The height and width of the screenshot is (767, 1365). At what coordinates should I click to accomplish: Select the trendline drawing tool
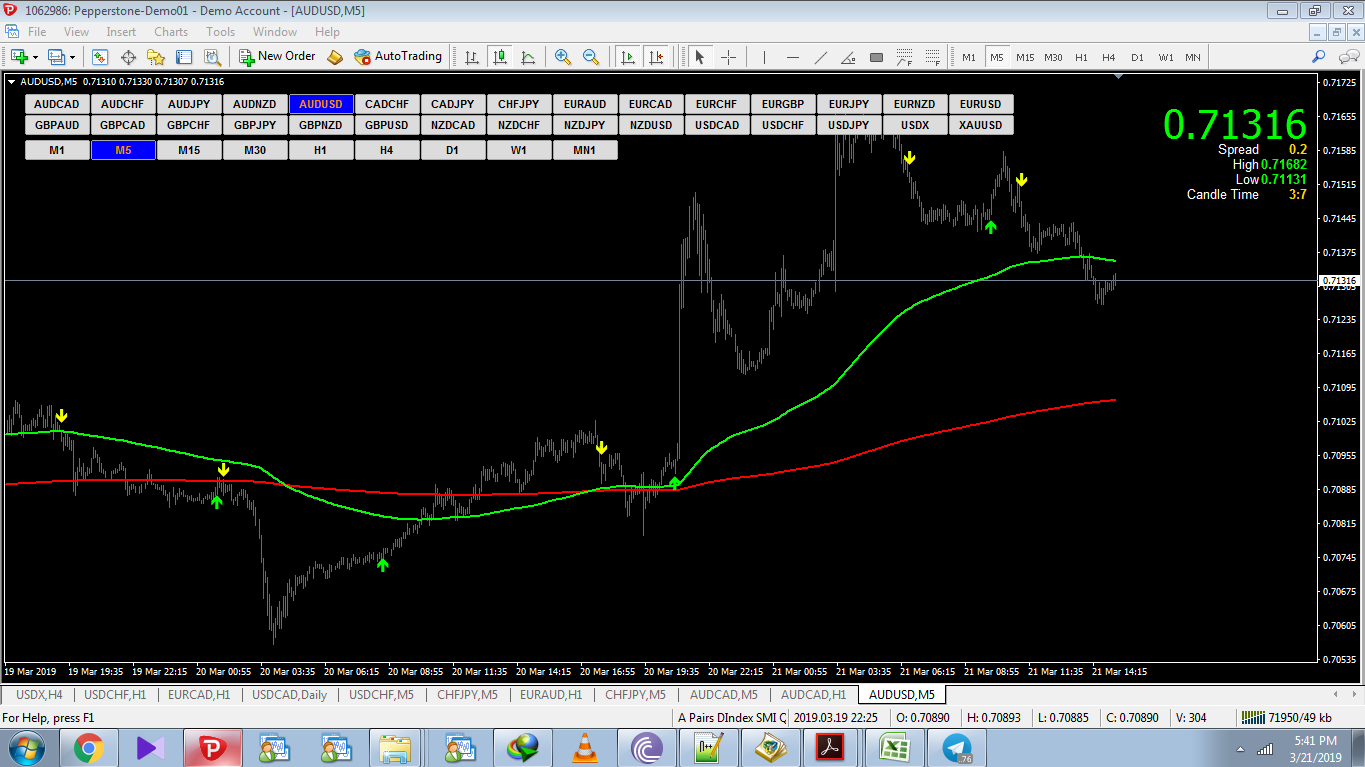pos(821,57)
